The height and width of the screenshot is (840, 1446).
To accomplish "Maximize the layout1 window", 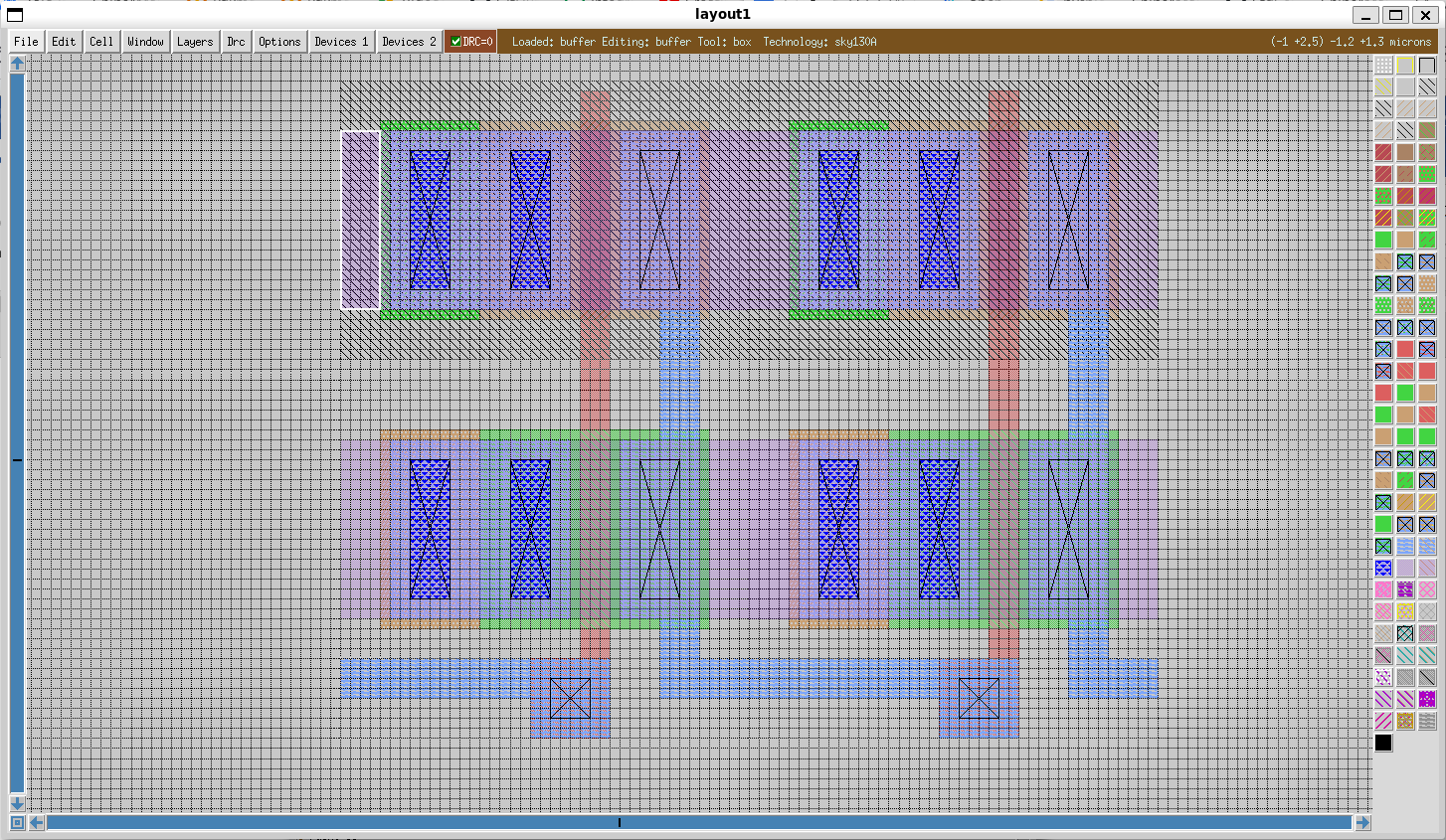I will click(x=1396, y=14).
